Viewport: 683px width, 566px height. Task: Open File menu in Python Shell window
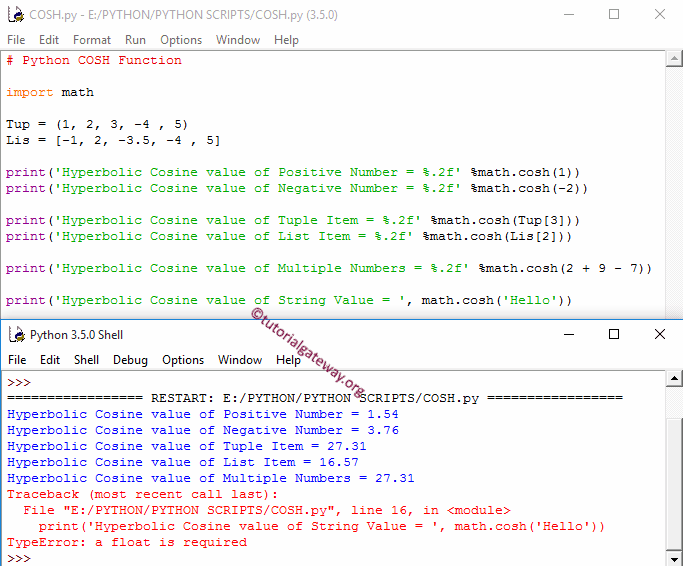click(17, 360)
